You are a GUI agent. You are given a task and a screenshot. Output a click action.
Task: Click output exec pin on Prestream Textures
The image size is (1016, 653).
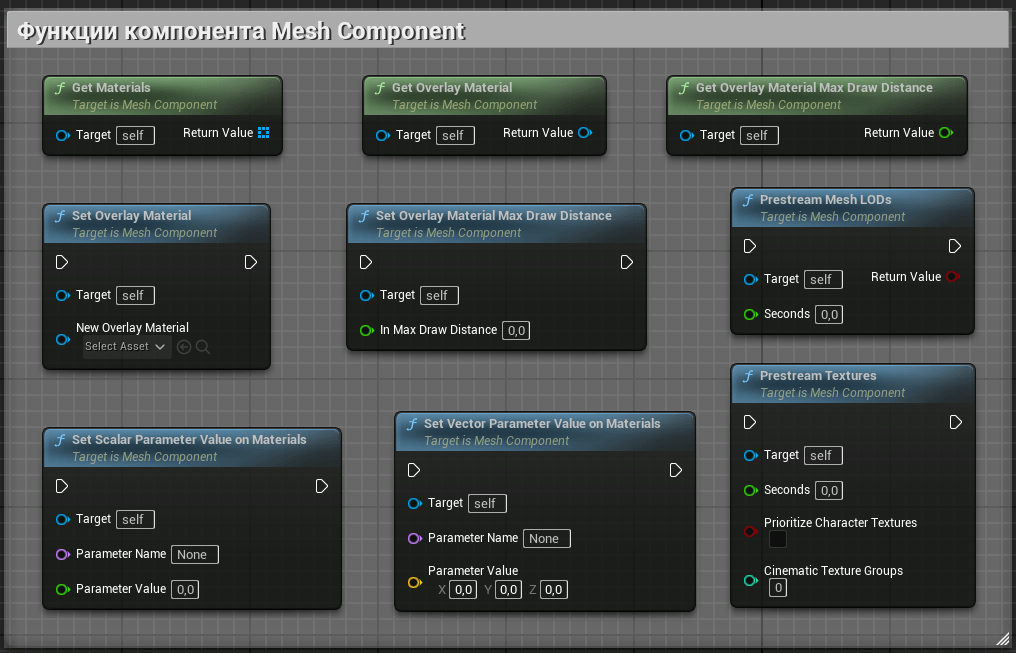pos(955,422)
